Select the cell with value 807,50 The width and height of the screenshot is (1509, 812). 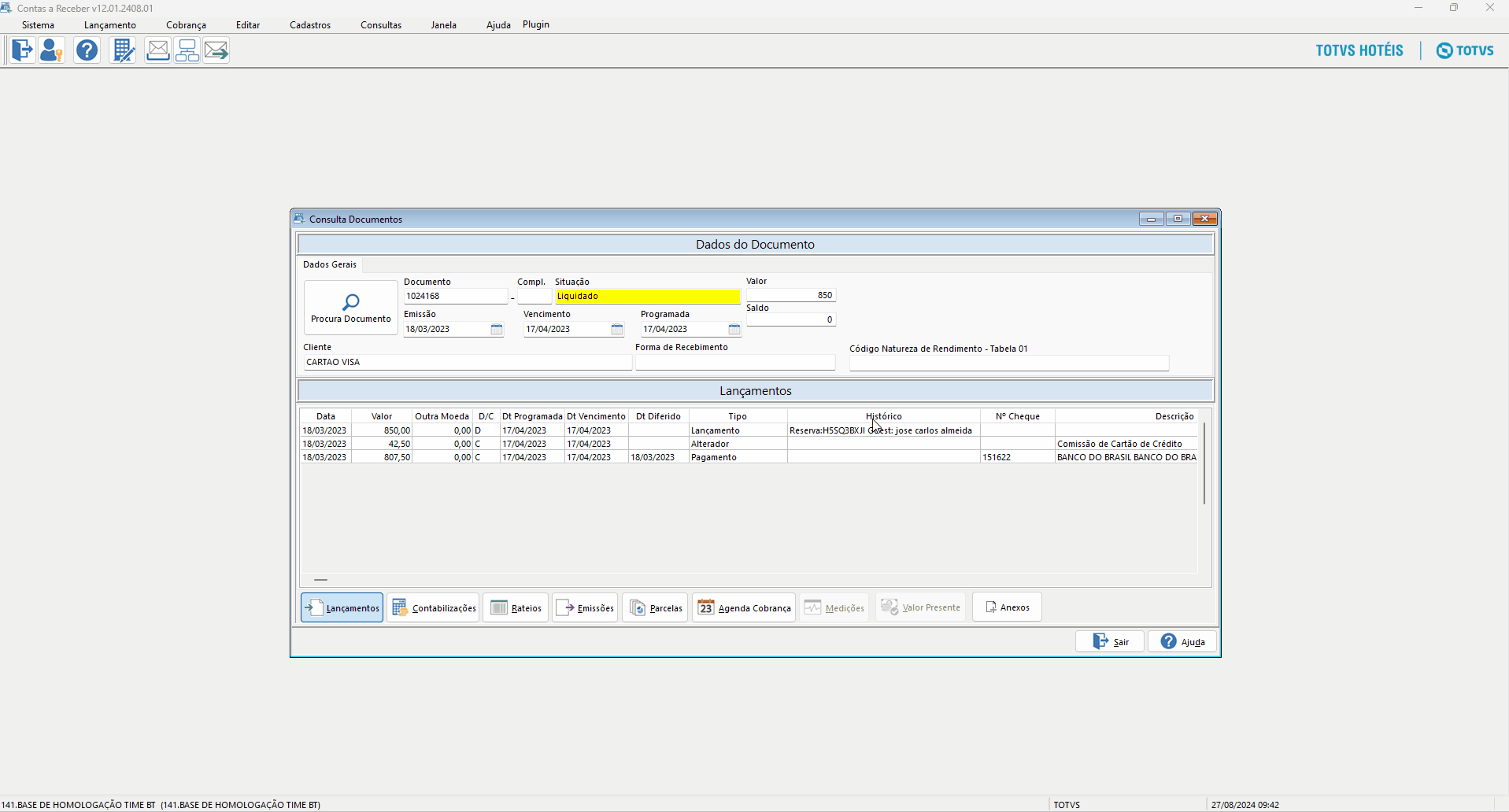click(x=382, y=457)
